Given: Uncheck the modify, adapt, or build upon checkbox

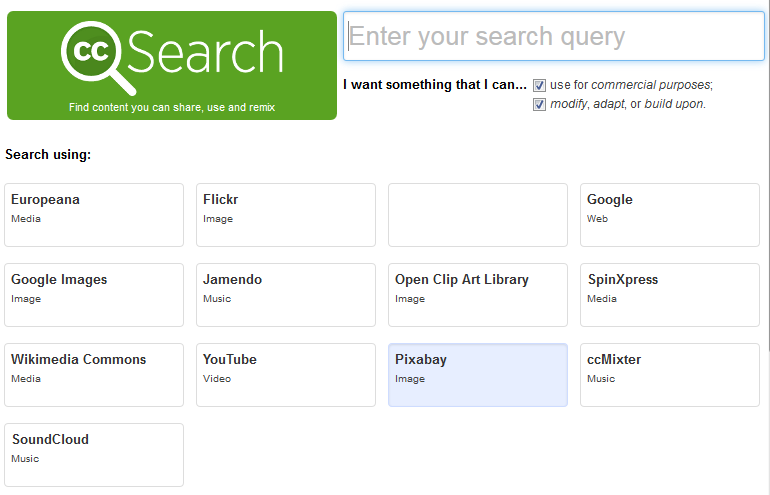Looking at the screenshot, I should [539, 105].
